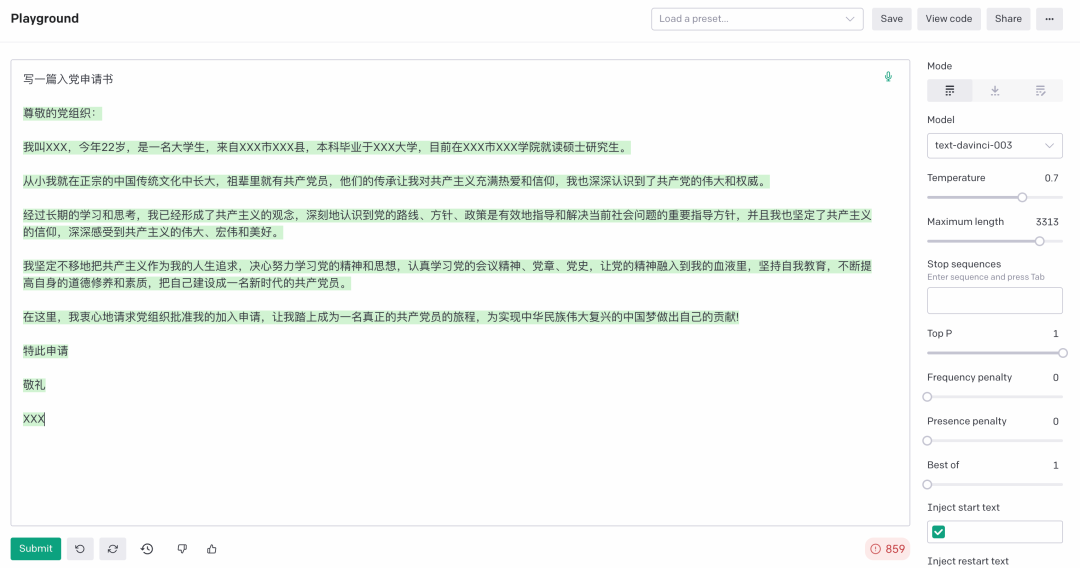Click the Inject start text field
This screenshot has height=568, width=1080.
tap(995, 532)
